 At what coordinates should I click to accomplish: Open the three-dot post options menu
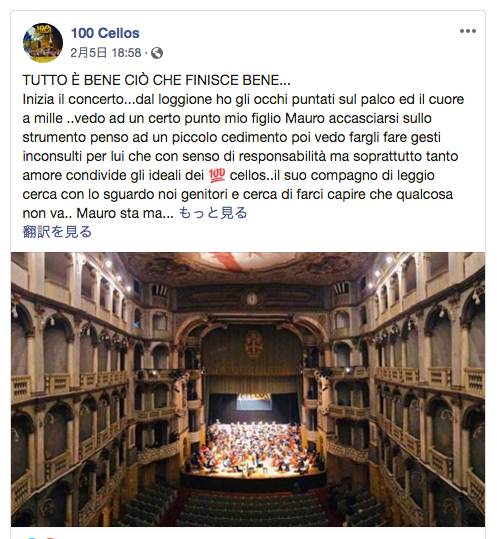pos(468,31)
